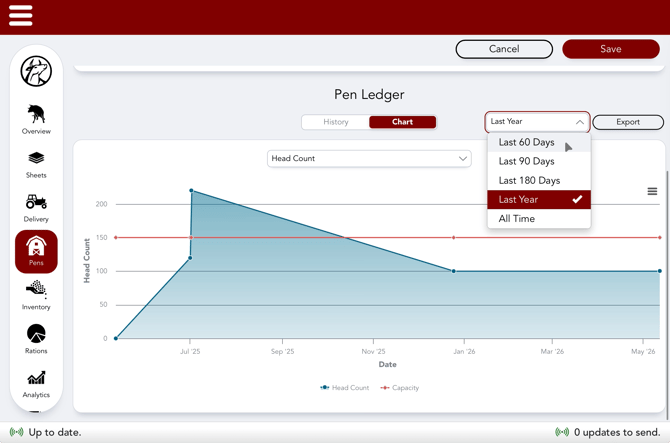Switch to the History view
670x443 pixels.
coord(336,122)
